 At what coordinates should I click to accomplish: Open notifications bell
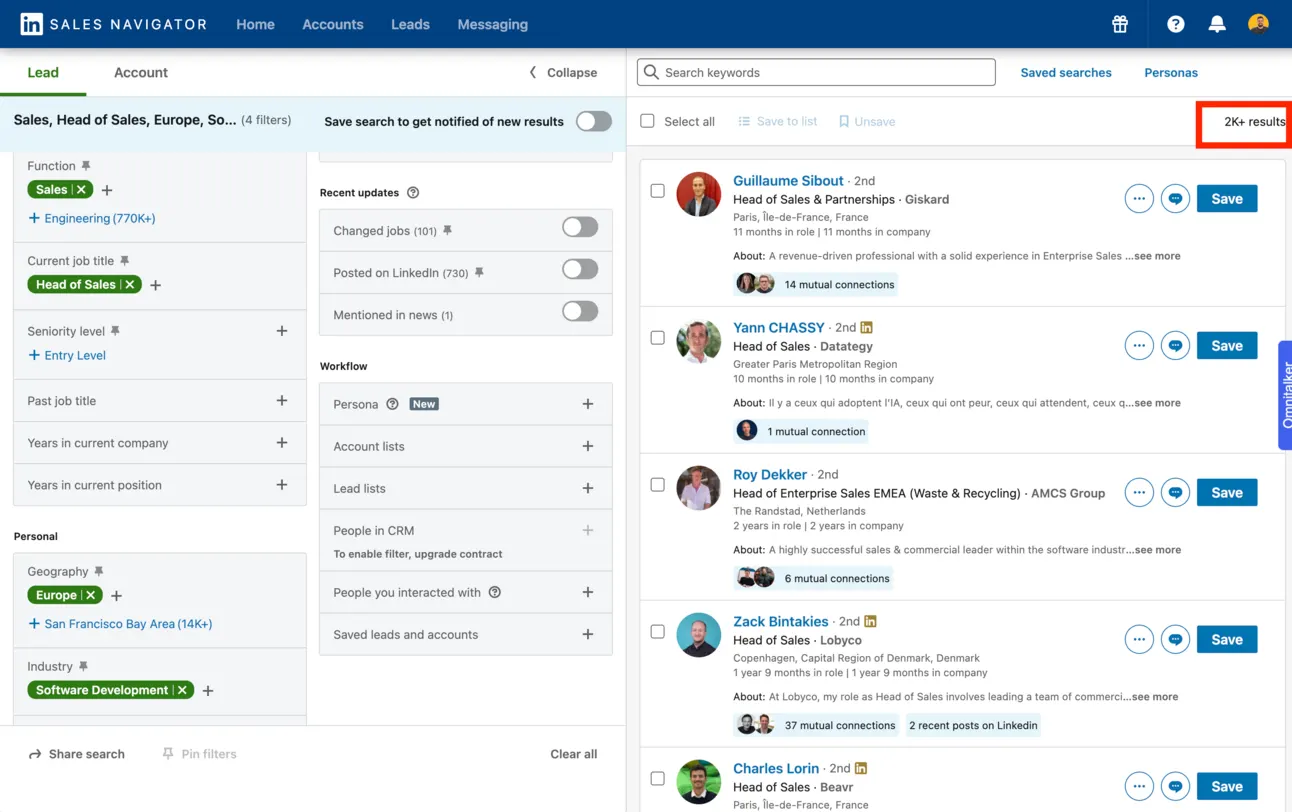1217,24
